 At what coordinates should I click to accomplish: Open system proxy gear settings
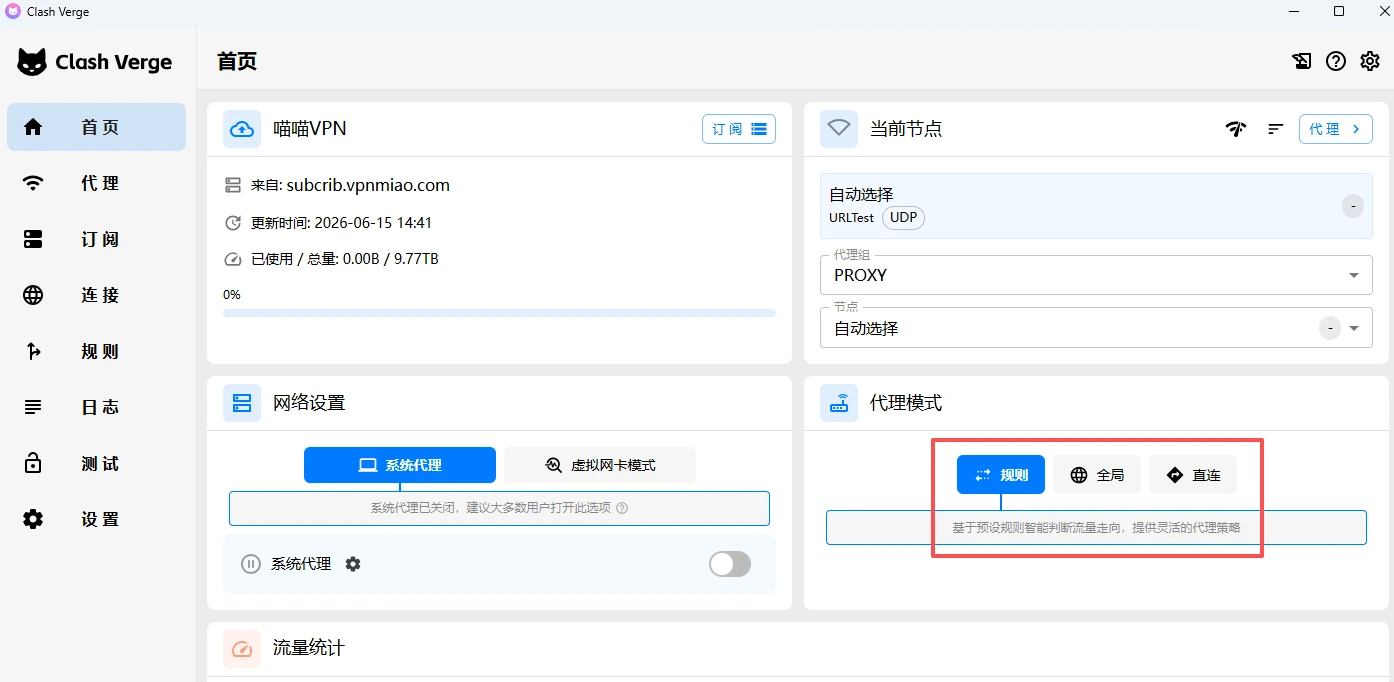point(353,564)
